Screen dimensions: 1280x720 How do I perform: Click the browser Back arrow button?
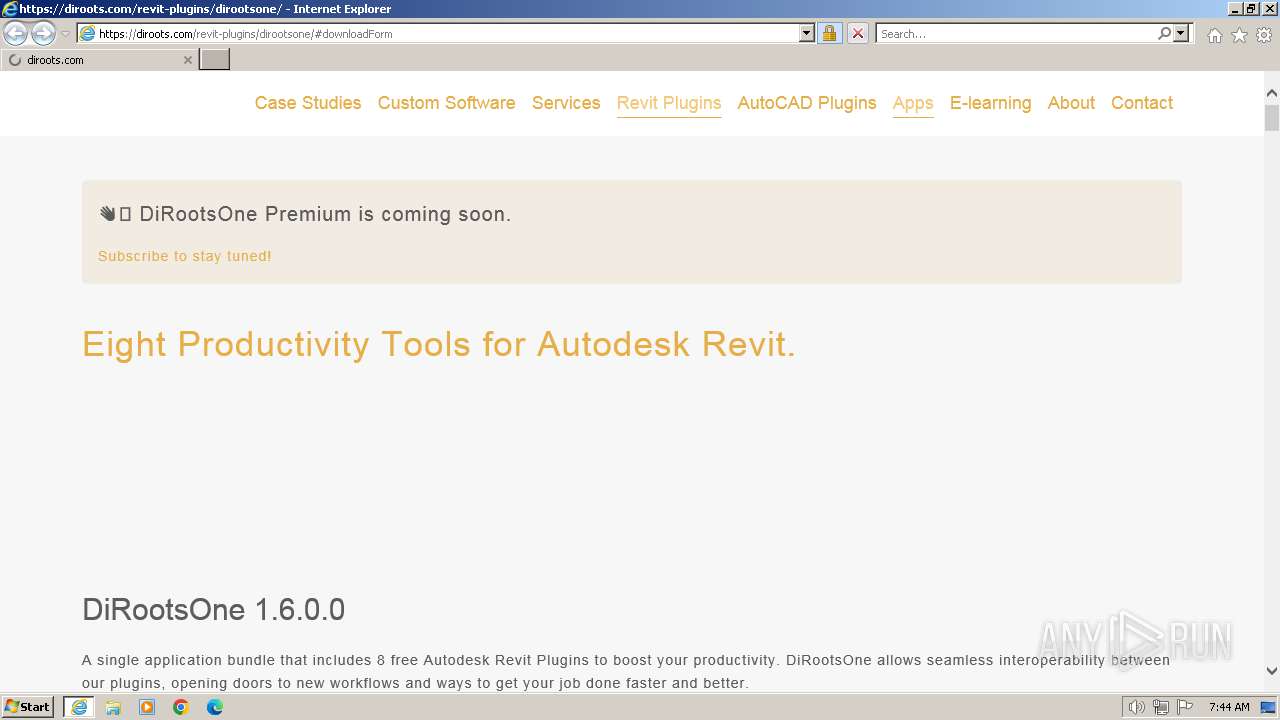pyautogui.click(x=16, y=33)
